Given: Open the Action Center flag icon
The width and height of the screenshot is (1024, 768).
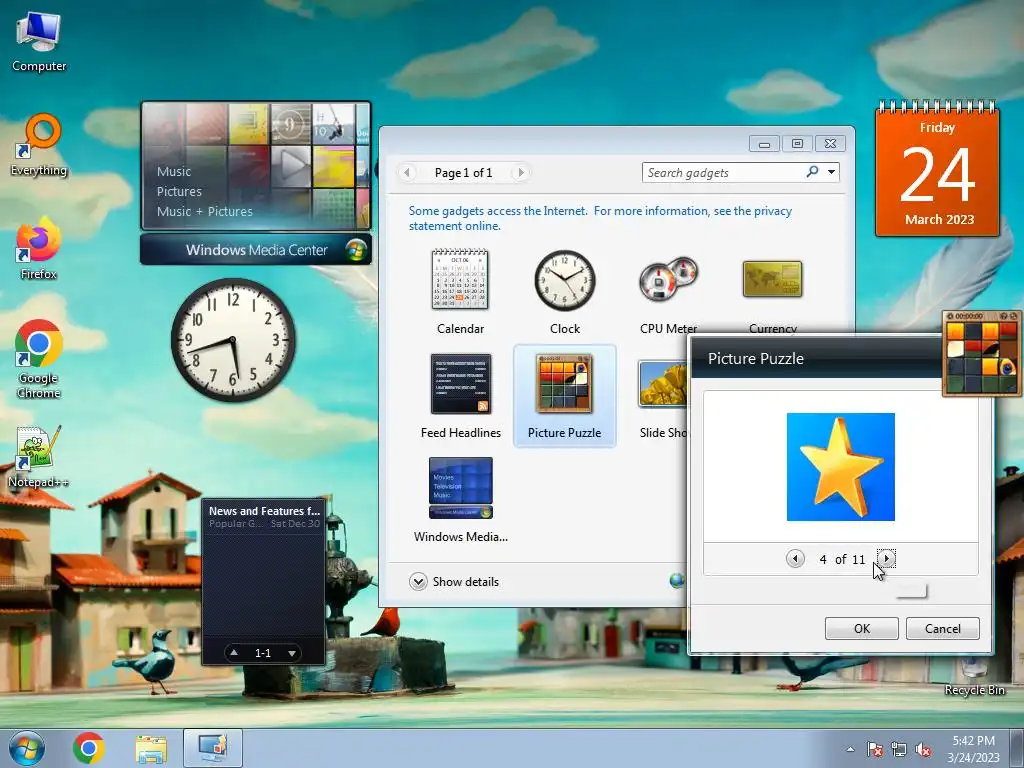Looking at the screenshot, I should coord(874,749).
